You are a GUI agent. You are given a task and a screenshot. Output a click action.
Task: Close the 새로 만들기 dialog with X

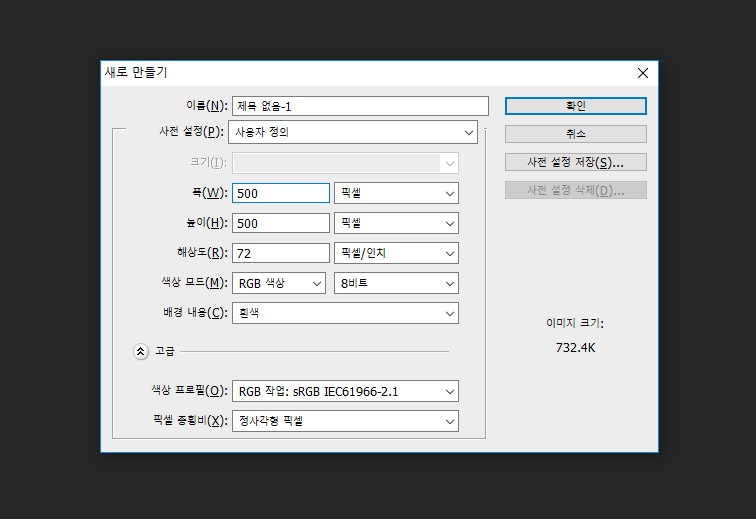tap(643, 73)
